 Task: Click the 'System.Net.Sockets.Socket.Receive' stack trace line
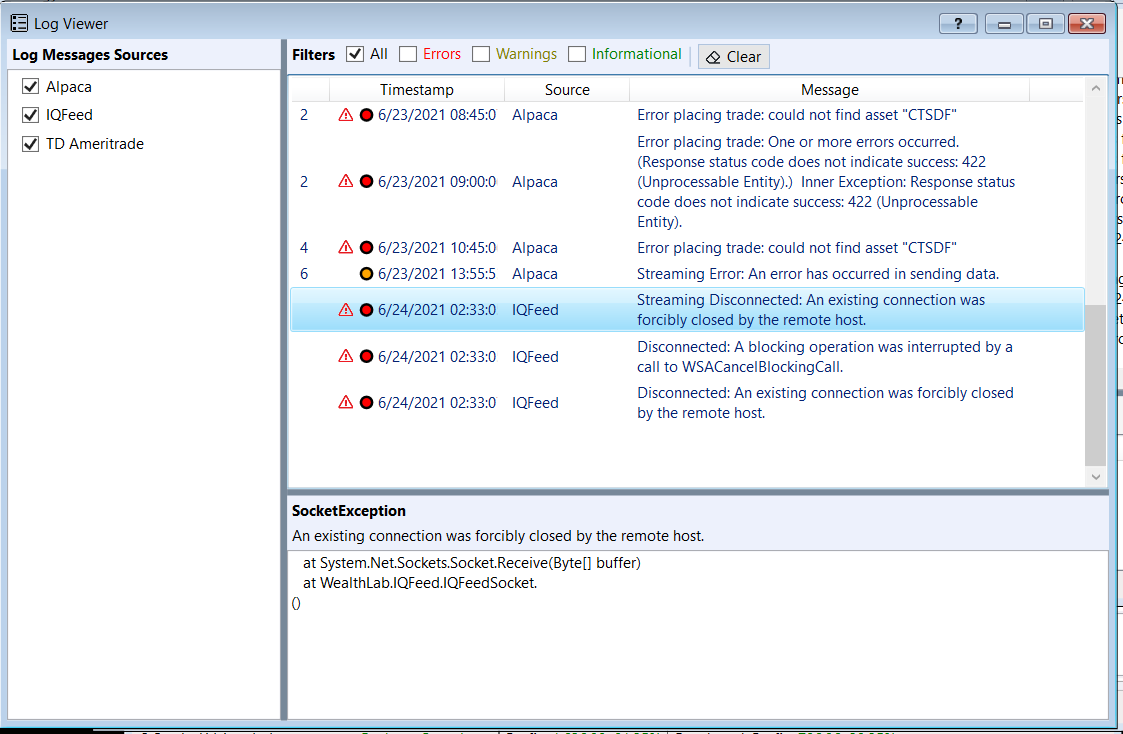click(471, 563)
